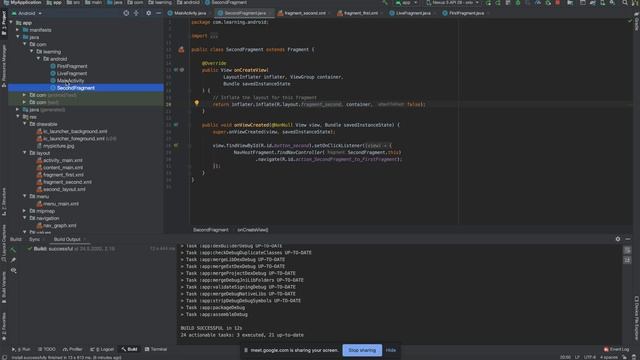
Task: Hide the Project panel with minus icon
Action: pos(158,13)
